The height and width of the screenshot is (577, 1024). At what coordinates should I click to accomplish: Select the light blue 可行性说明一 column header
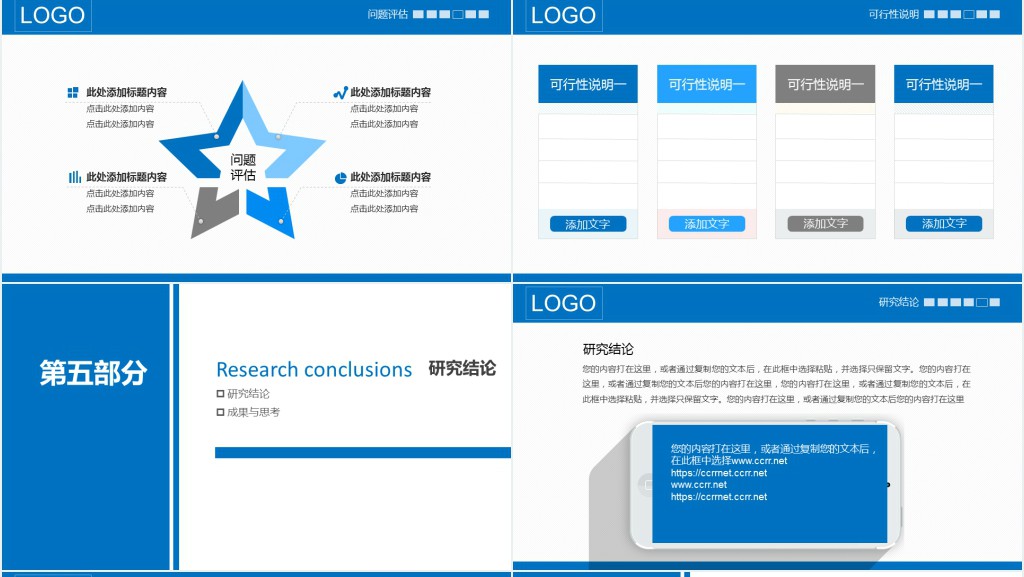tap(706, 85)
